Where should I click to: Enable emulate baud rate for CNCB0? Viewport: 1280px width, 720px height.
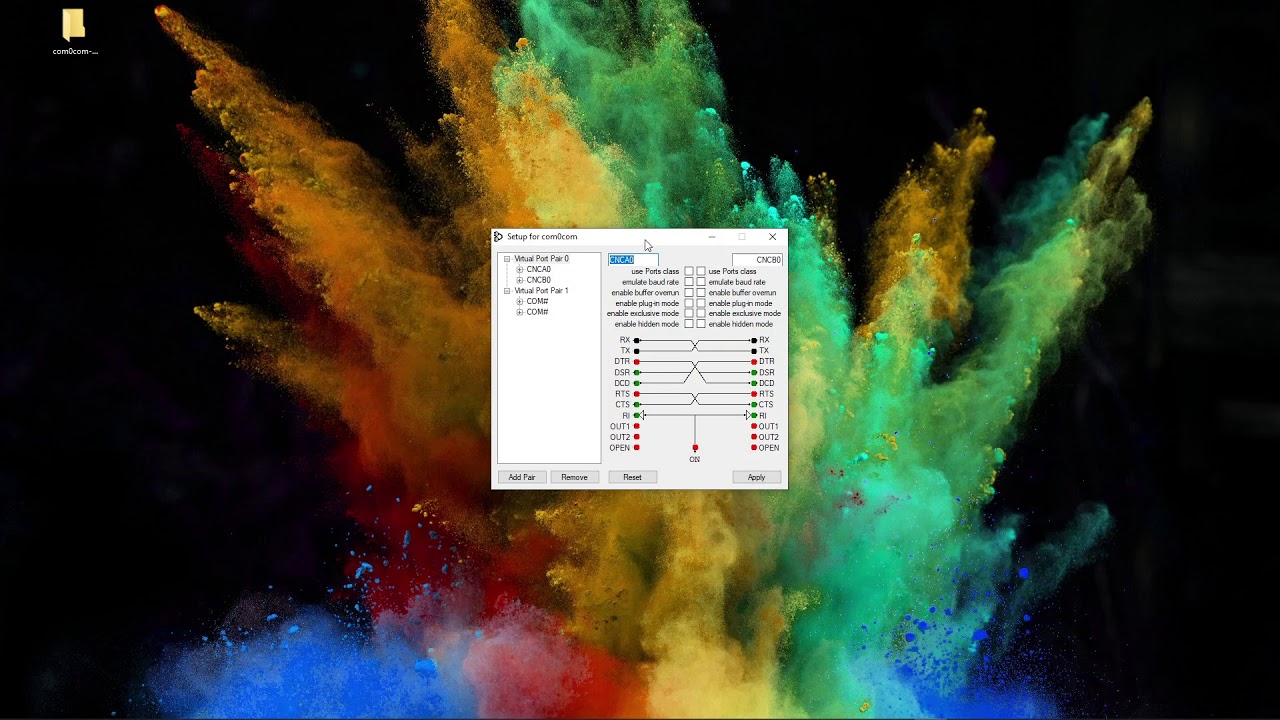tap(701, 282)
